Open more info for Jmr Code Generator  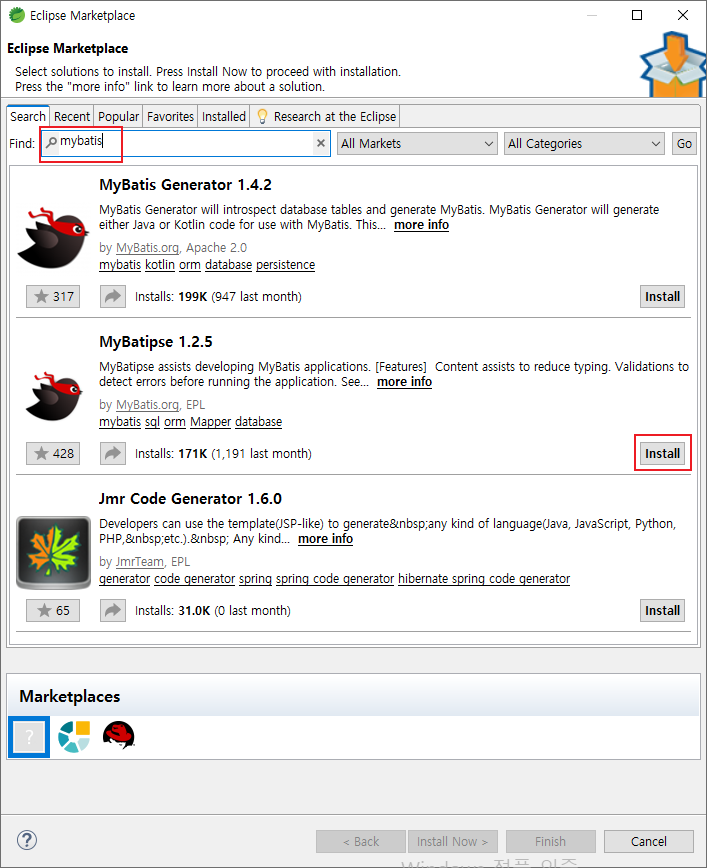(x=325, y=539)
